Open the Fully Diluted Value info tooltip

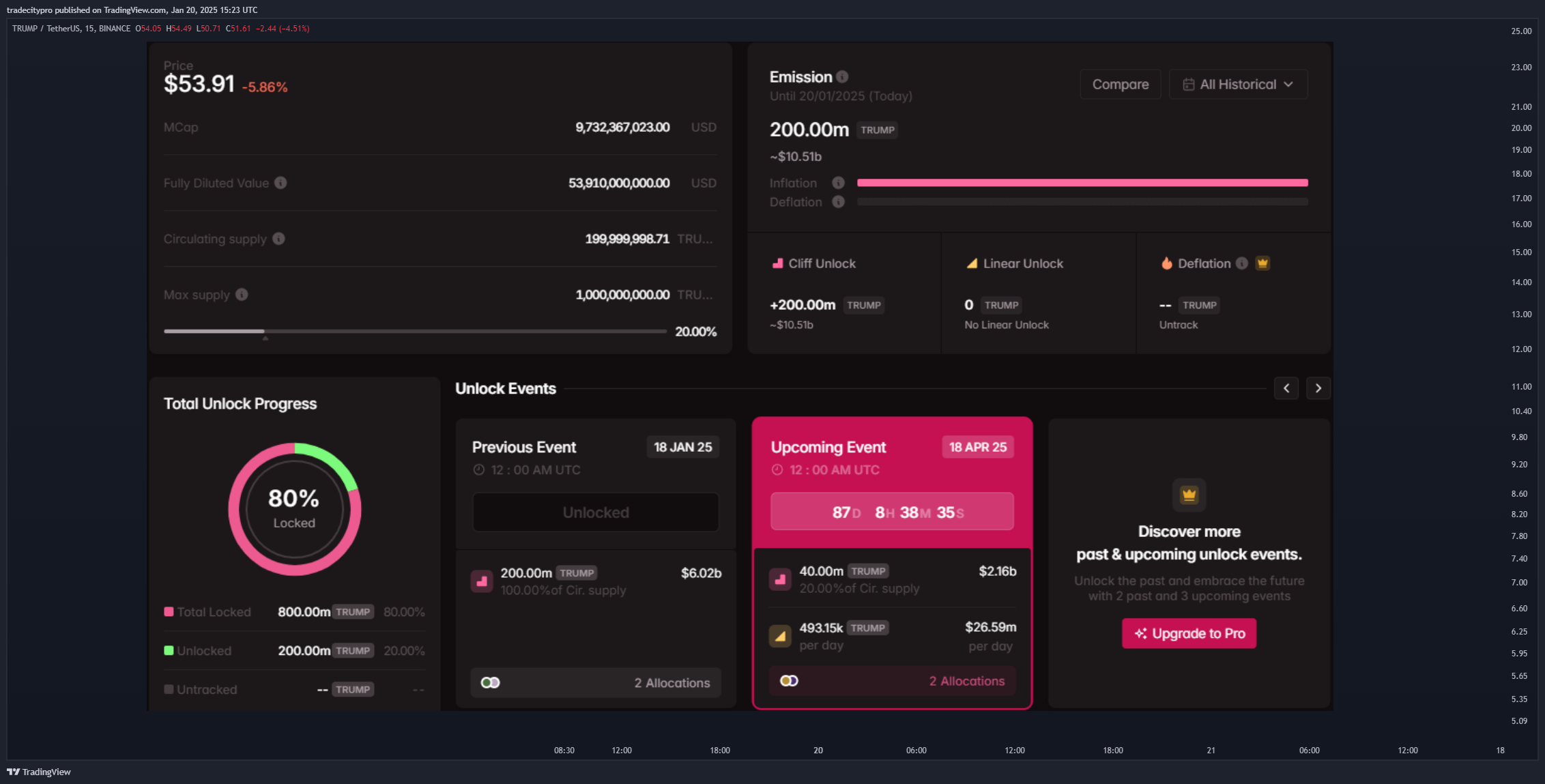(280, 183)
